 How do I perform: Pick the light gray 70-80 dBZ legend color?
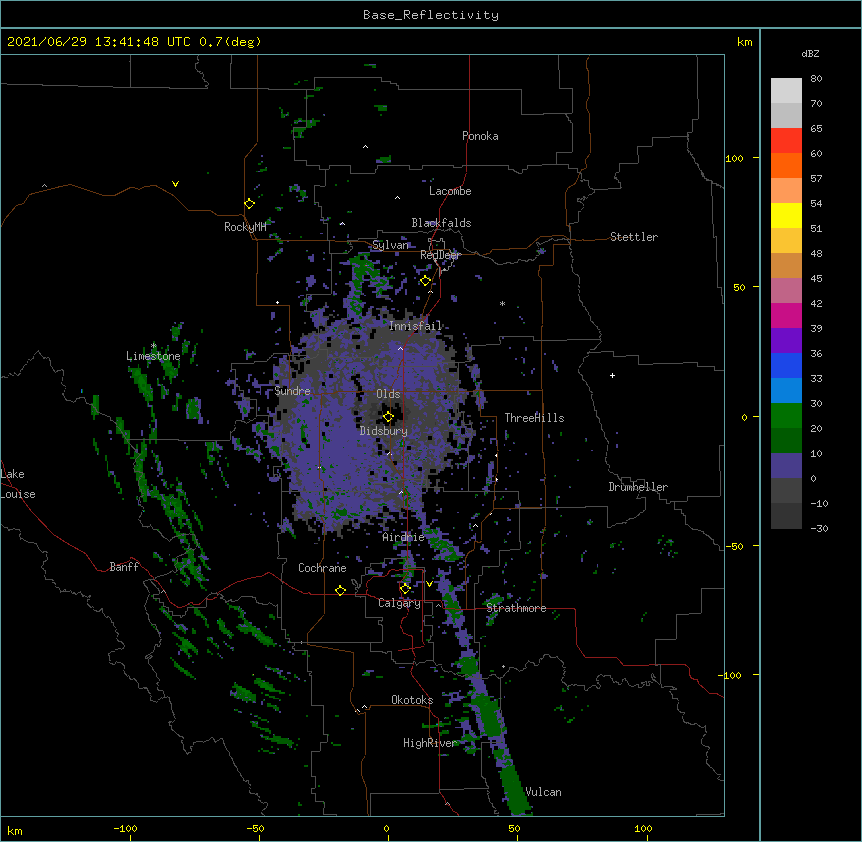[786, 91]
